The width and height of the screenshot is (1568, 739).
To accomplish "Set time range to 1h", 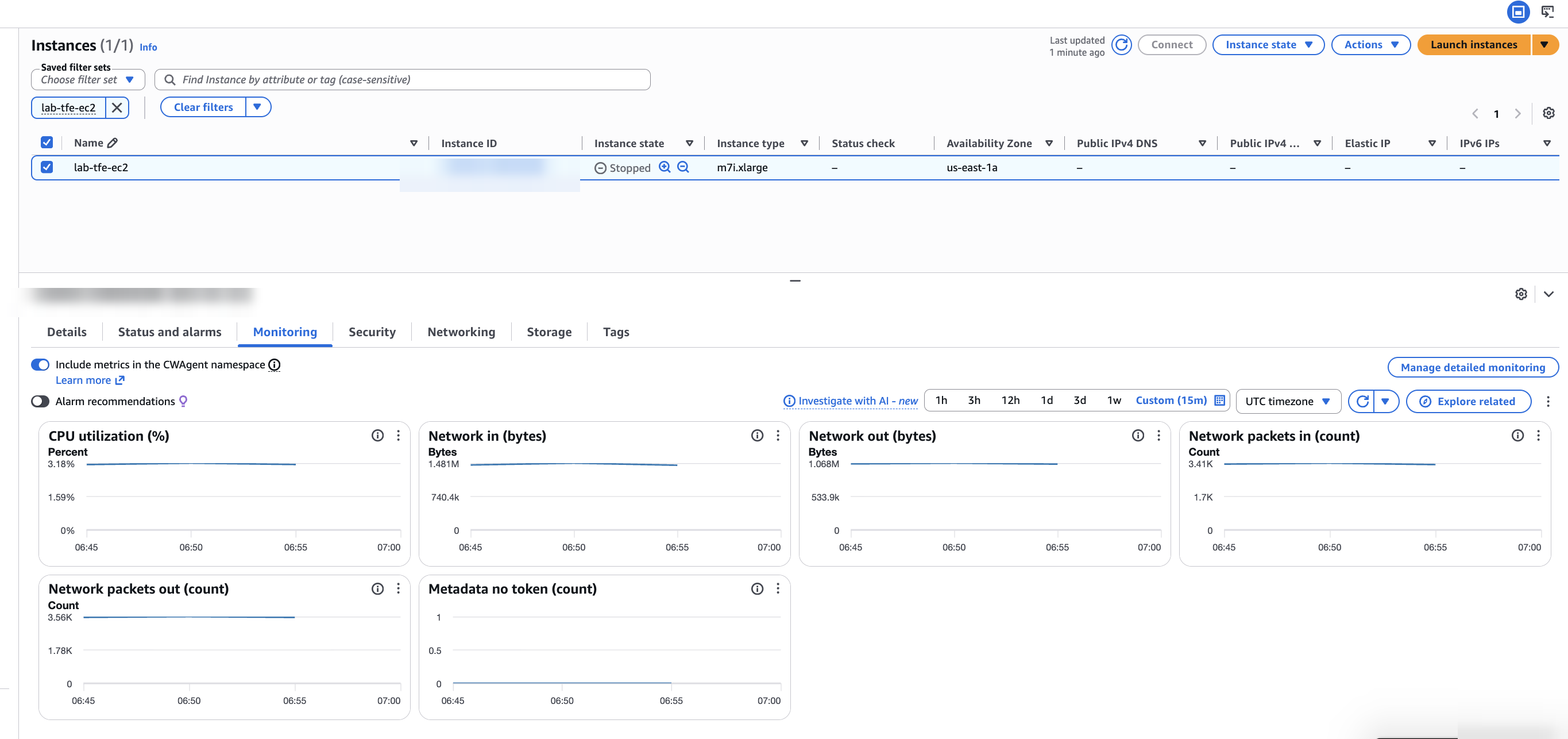I will tap(941, 401).
